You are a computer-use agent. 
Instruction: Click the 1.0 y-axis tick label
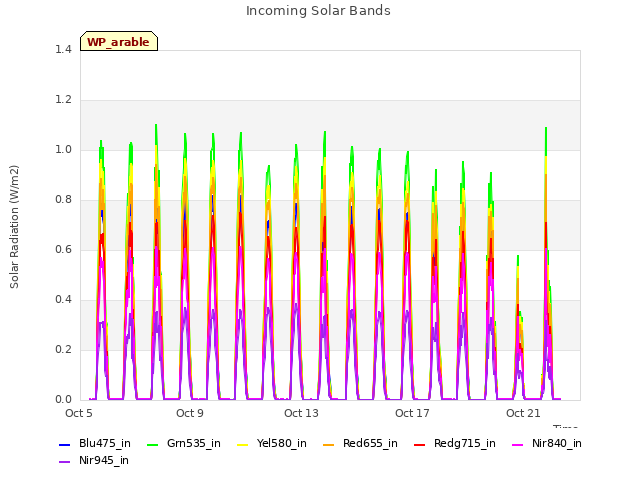coord(63,150)
